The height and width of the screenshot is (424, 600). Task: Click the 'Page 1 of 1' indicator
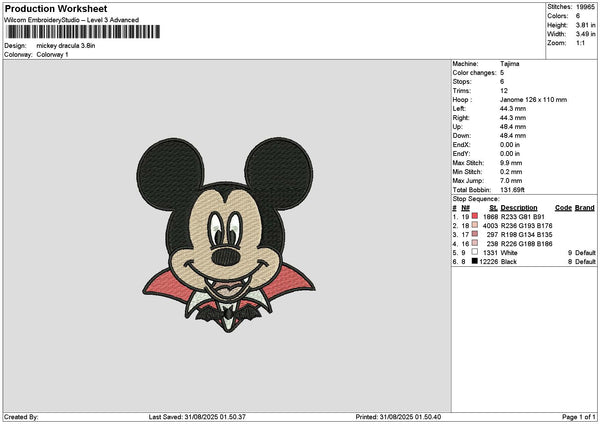[579, 417]
